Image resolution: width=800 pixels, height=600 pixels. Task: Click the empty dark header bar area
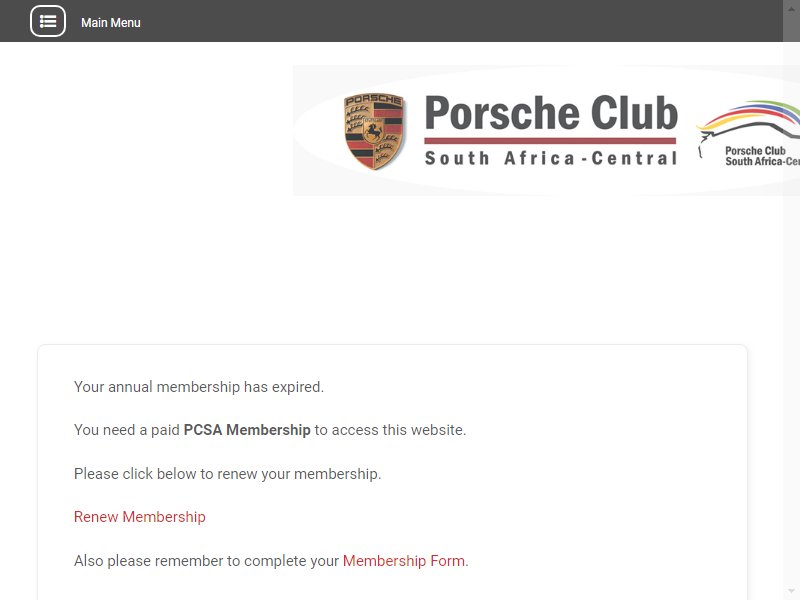[459, 21]
